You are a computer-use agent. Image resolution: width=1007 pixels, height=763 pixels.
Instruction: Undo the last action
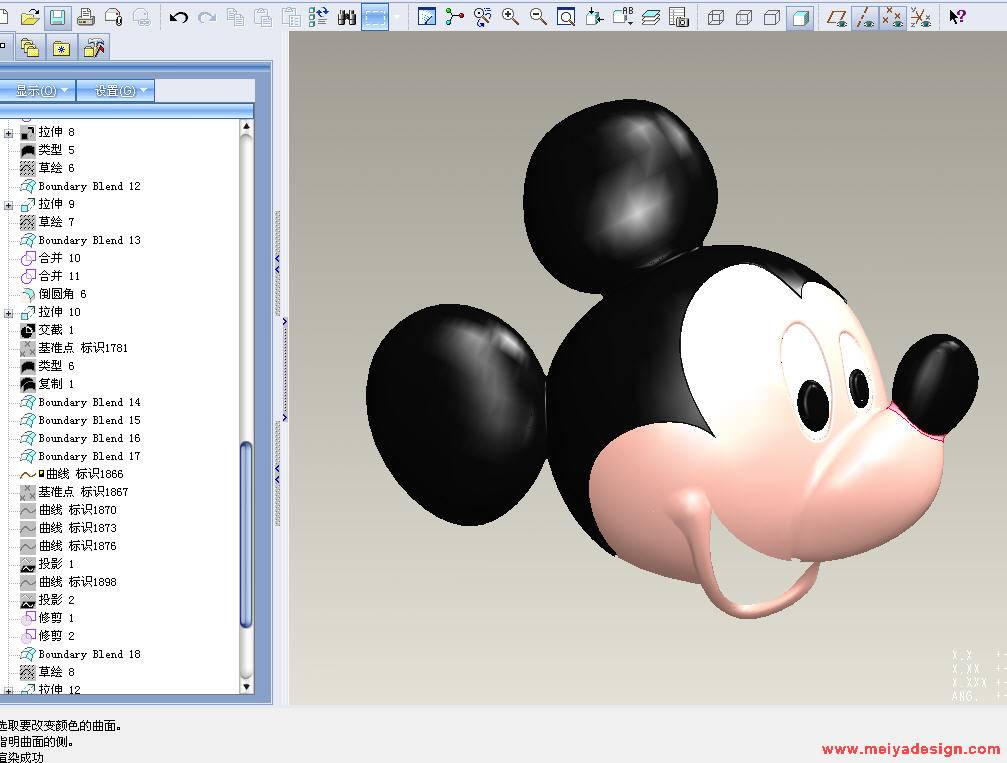pos(179,17)
